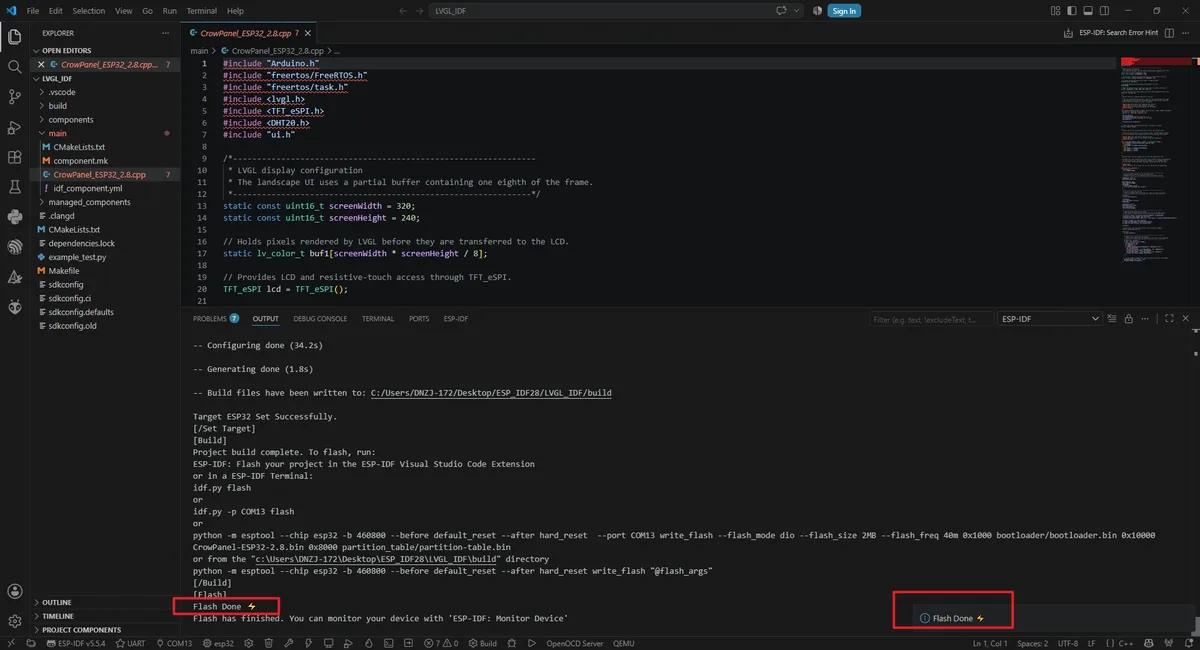Image resolution: width=1200 pixels, height=650 pixels.
Task: Open the Terminal menu
Action: (x=202, y=11)
